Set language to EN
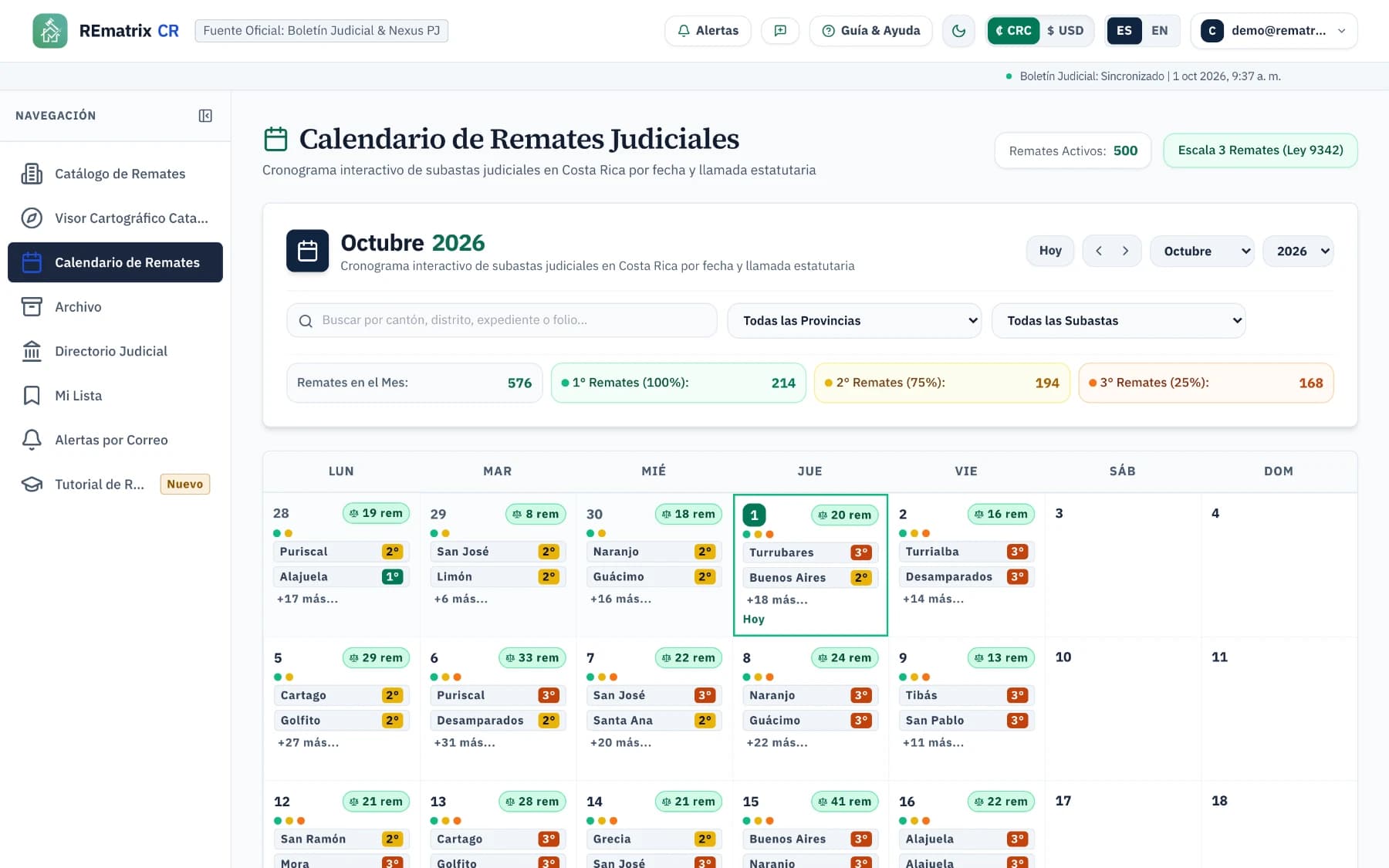The height and width of the screenshot is (868, 1389). pyautogui.click(x=1160, y=31)
